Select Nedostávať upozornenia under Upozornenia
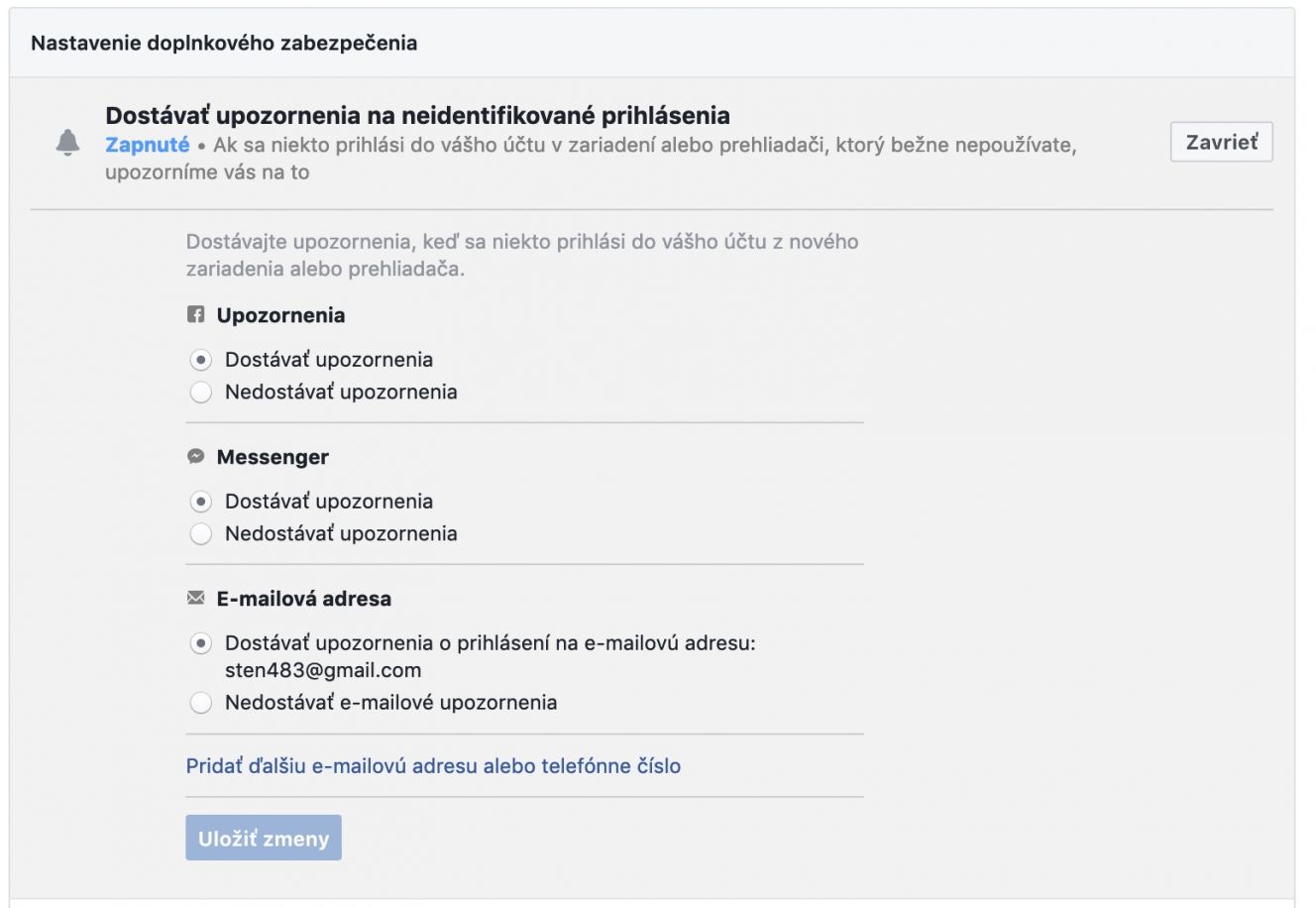Image resolution: width=1316 pixels, height=908 pixels. point(201,393)
